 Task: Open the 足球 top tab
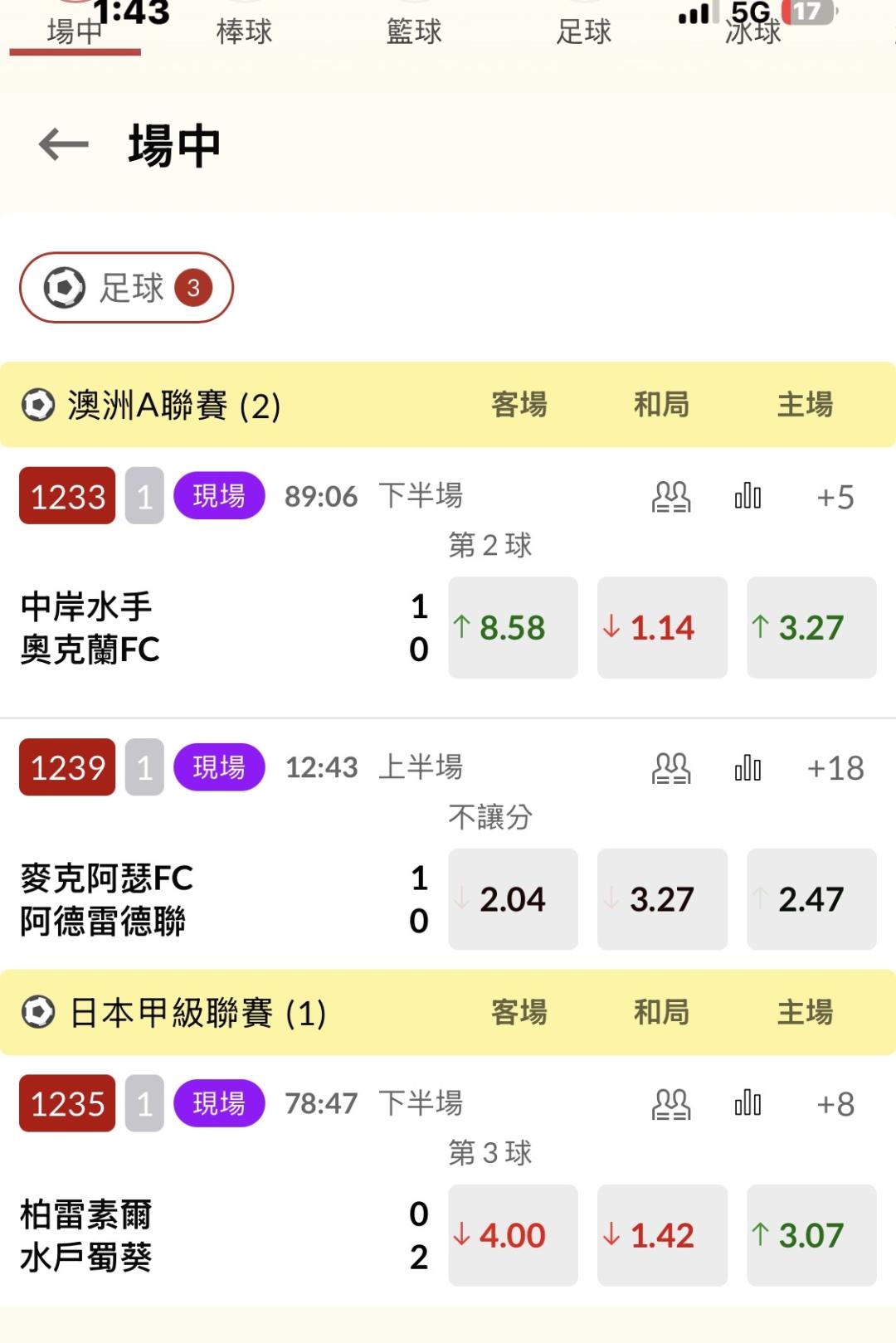[583, 32]
